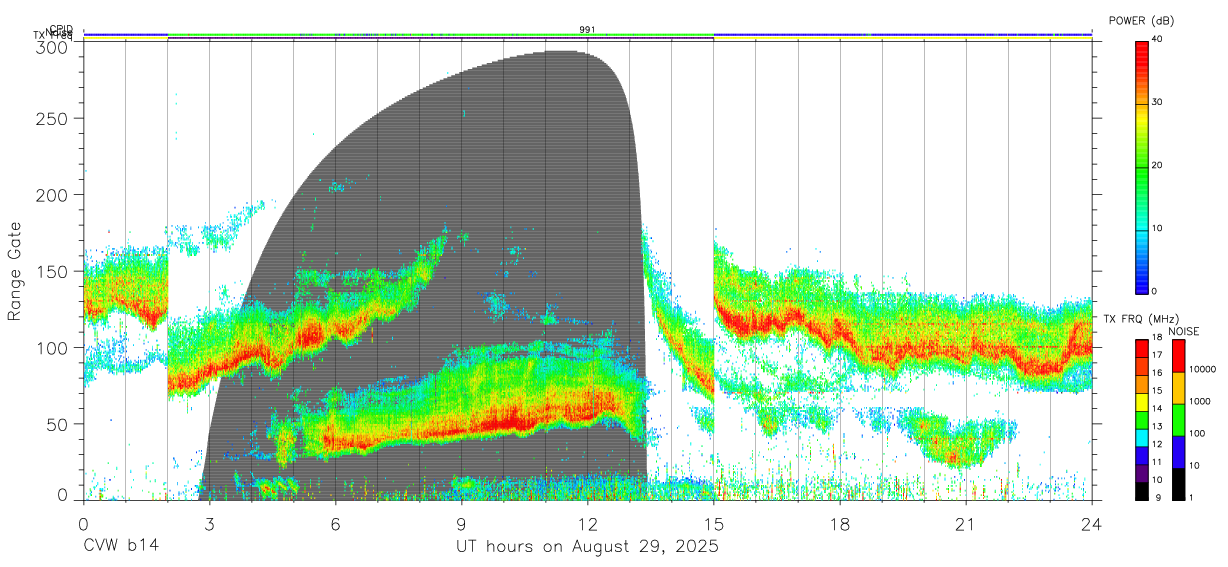This screenshot has width=1228, height=567.
Task: Click the '150' range gate tick label
Action: [52, 271]
